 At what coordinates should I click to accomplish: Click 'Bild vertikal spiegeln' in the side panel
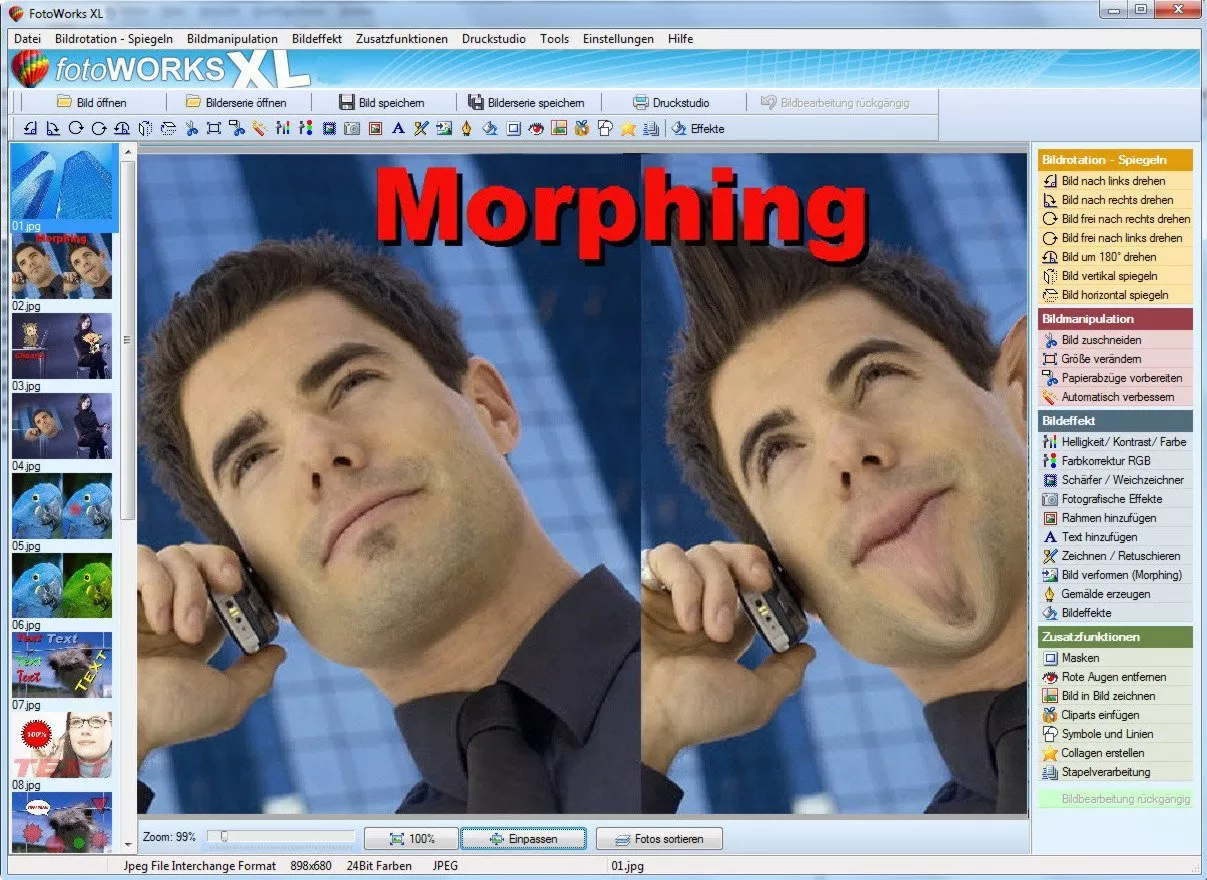pos(1108,276)
